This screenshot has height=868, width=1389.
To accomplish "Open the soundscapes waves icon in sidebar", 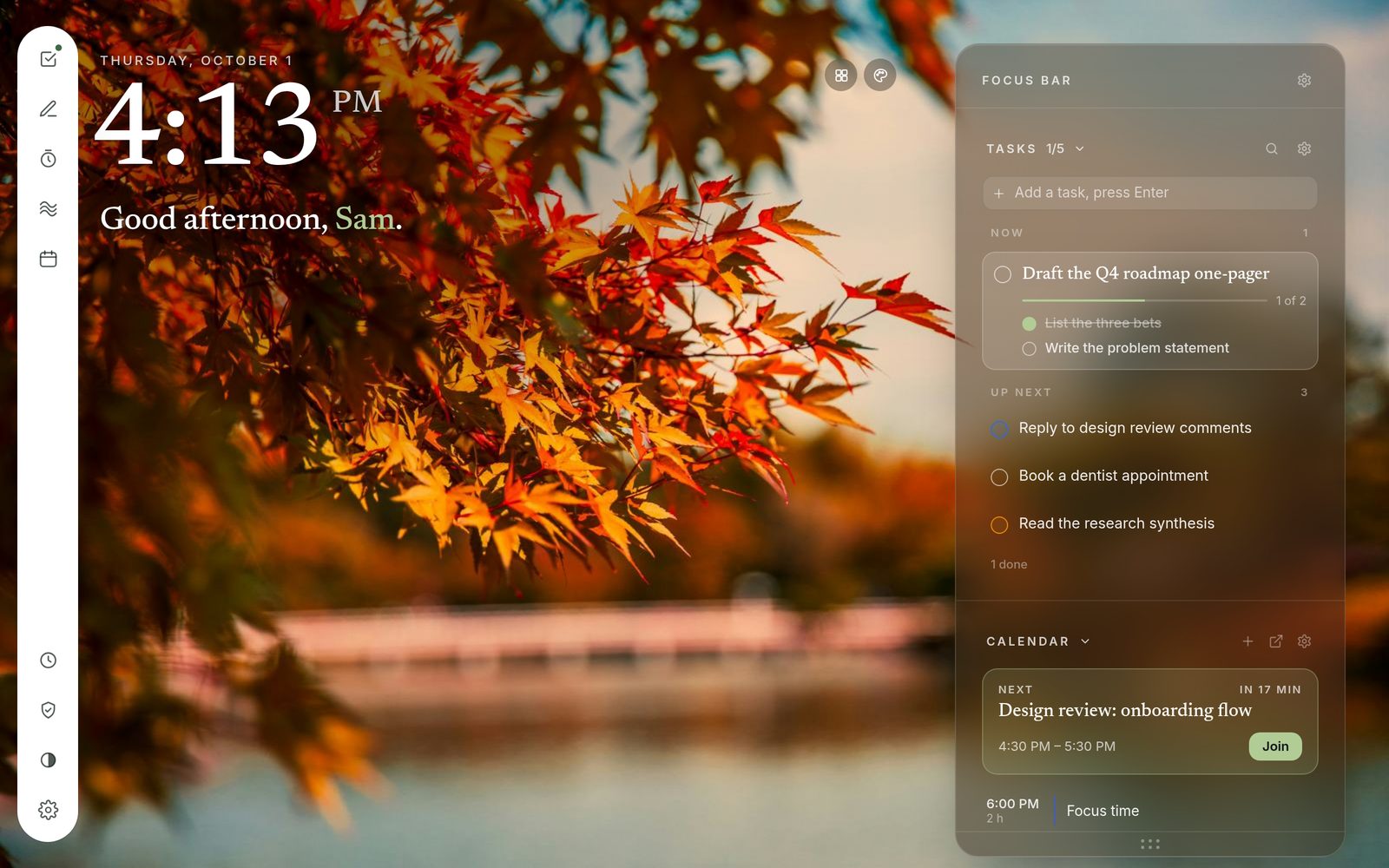I will 49,208.
